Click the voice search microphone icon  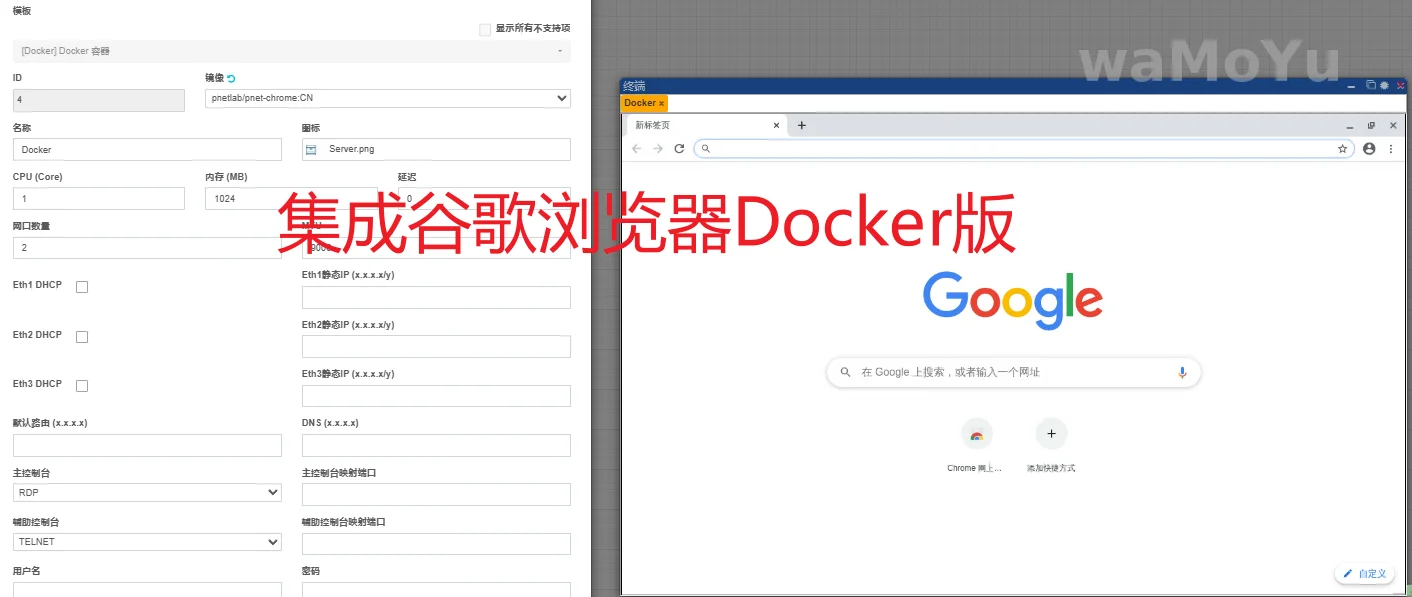point(1182,372)
